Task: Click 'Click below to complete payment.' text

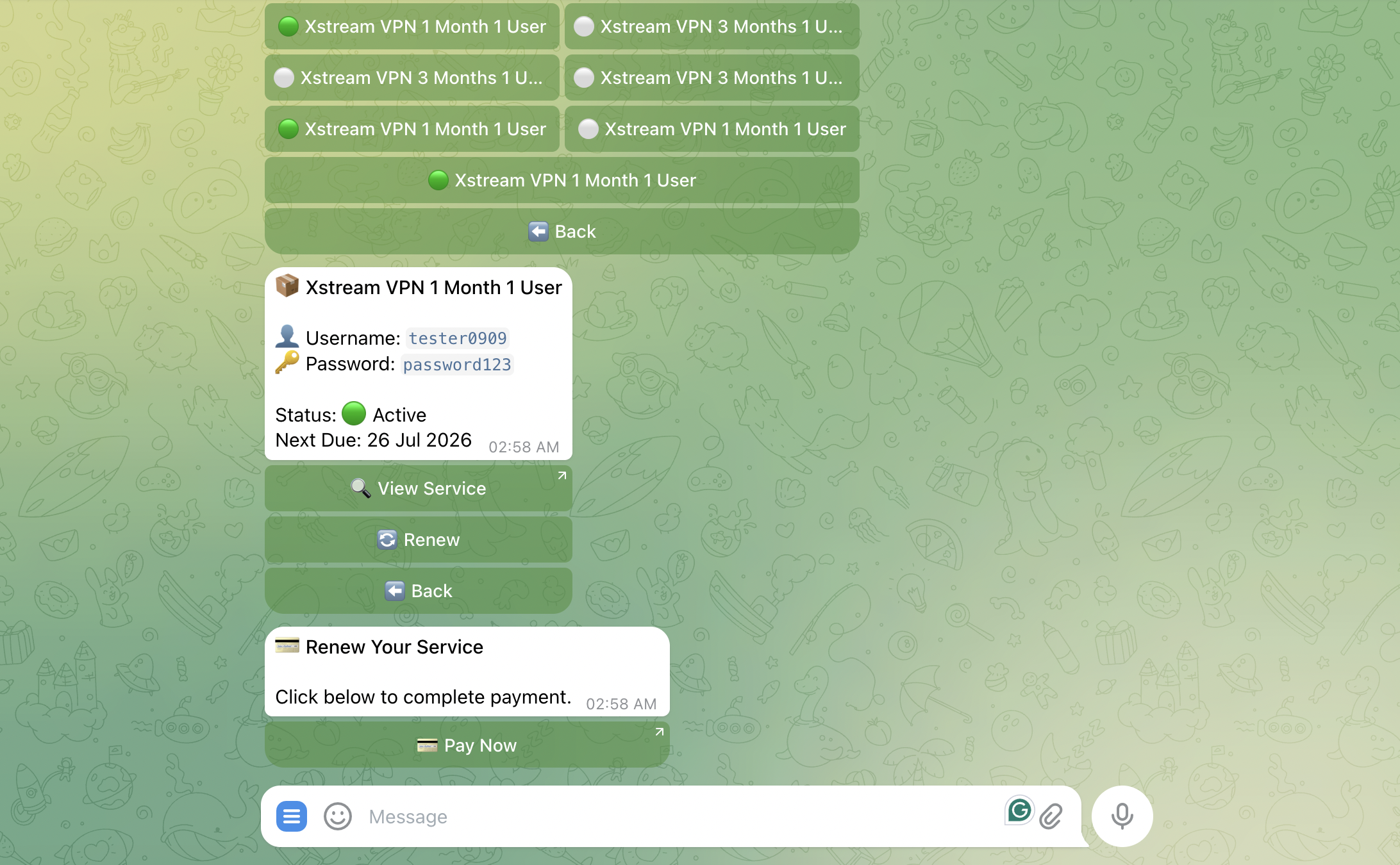Action: [423, 697]
